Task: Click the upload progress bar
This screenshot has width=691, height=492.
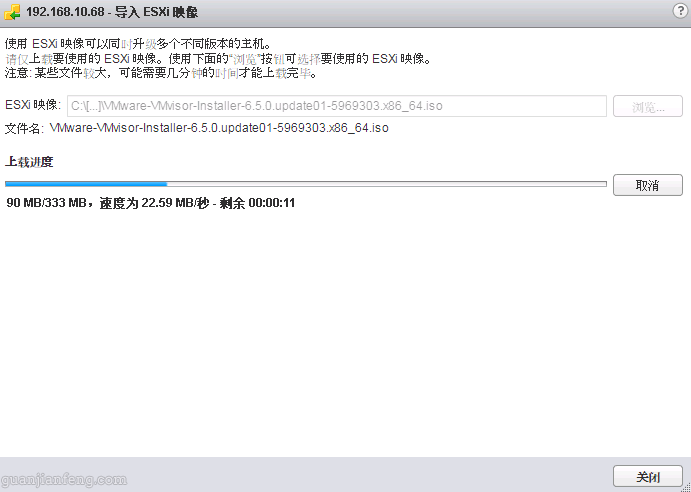Action: (x=306, y=184)
